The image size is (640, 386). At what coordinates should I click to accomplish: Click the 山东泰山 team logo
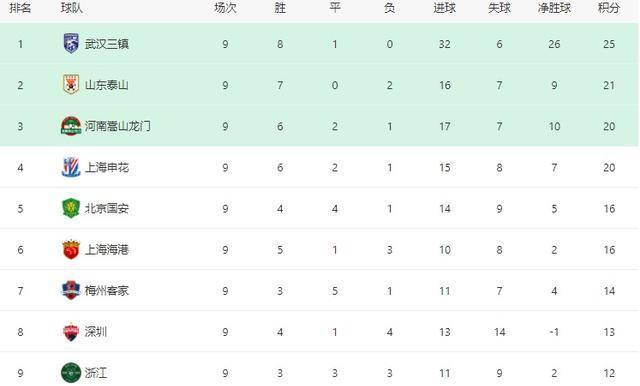[71, 85]
